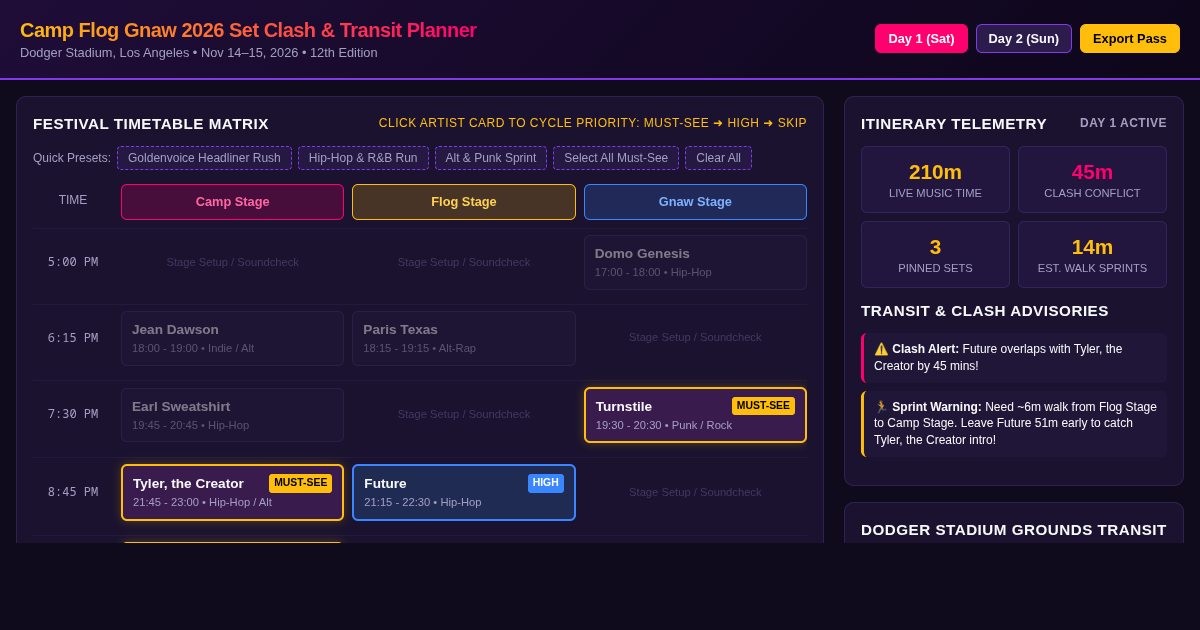Open the Sprint Warning advisory
This screenshot has height=630, width=1200.
pos(1014,424)
